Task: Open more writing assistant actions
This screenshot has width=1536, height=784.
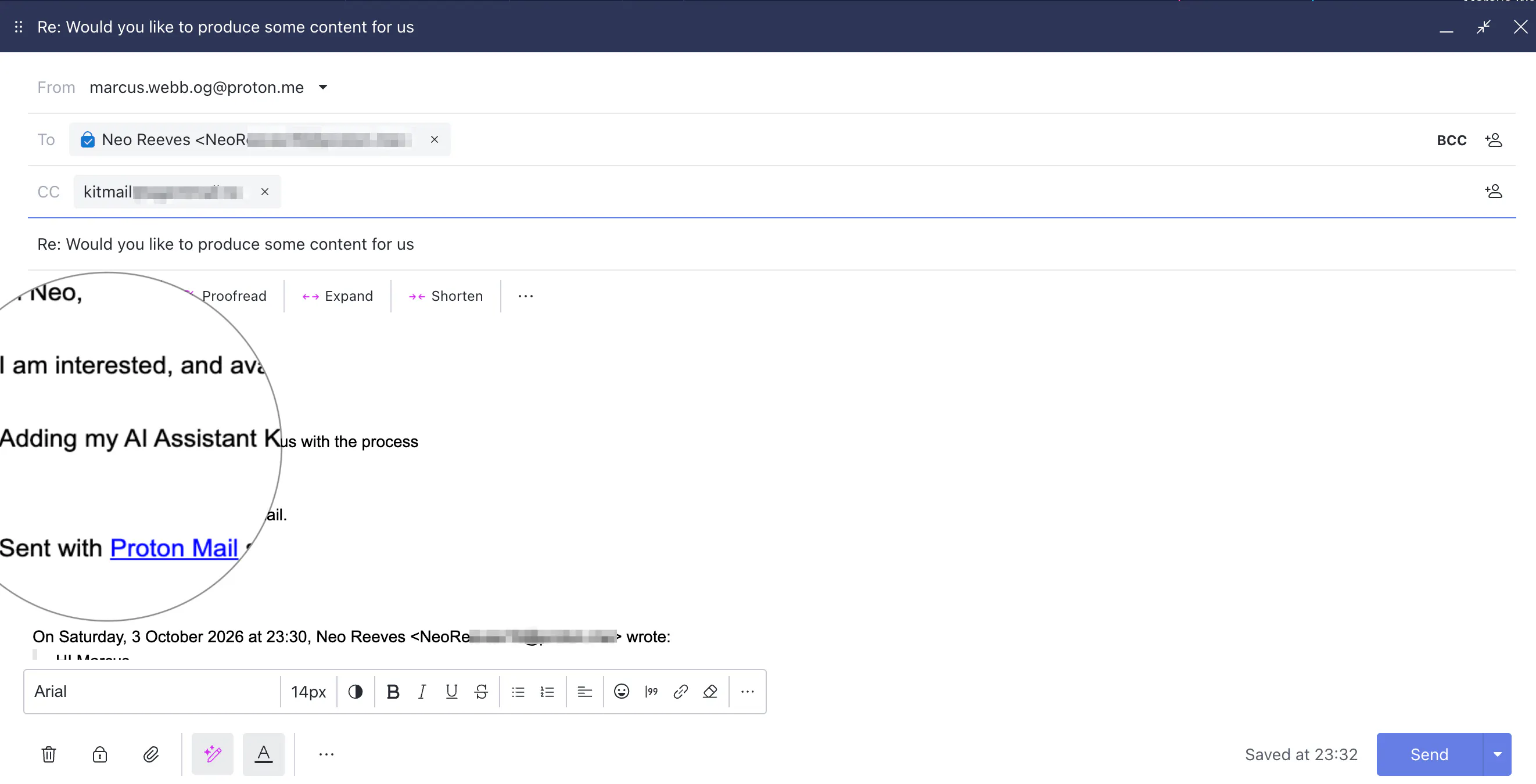Action: [525, 296]
